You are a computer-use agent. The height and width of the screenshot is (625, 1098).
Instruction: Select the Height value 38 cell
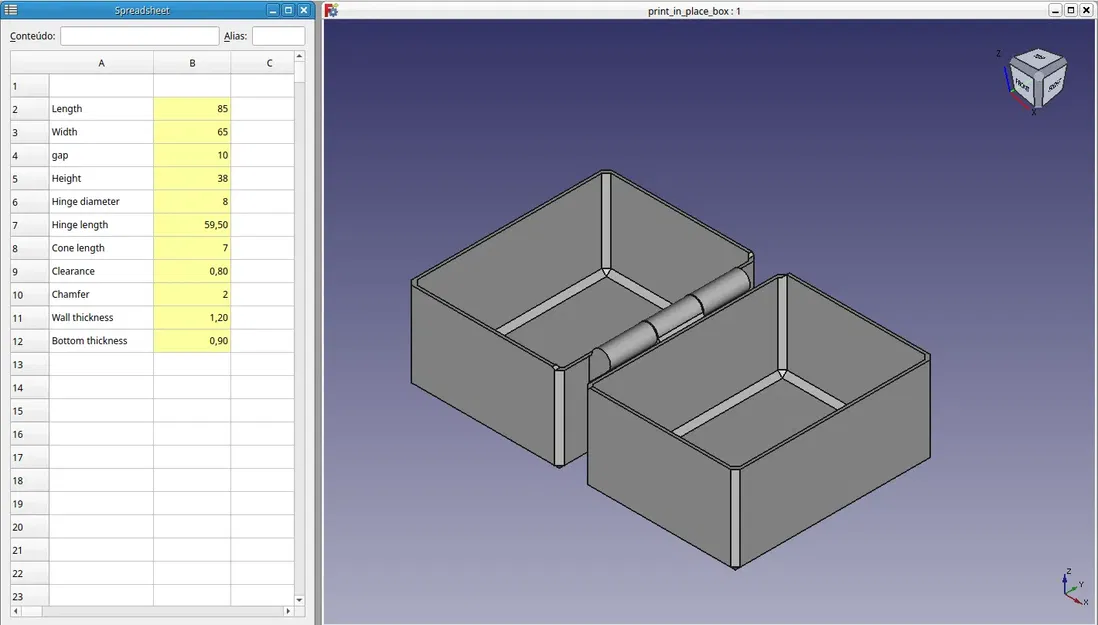[192, 178]
